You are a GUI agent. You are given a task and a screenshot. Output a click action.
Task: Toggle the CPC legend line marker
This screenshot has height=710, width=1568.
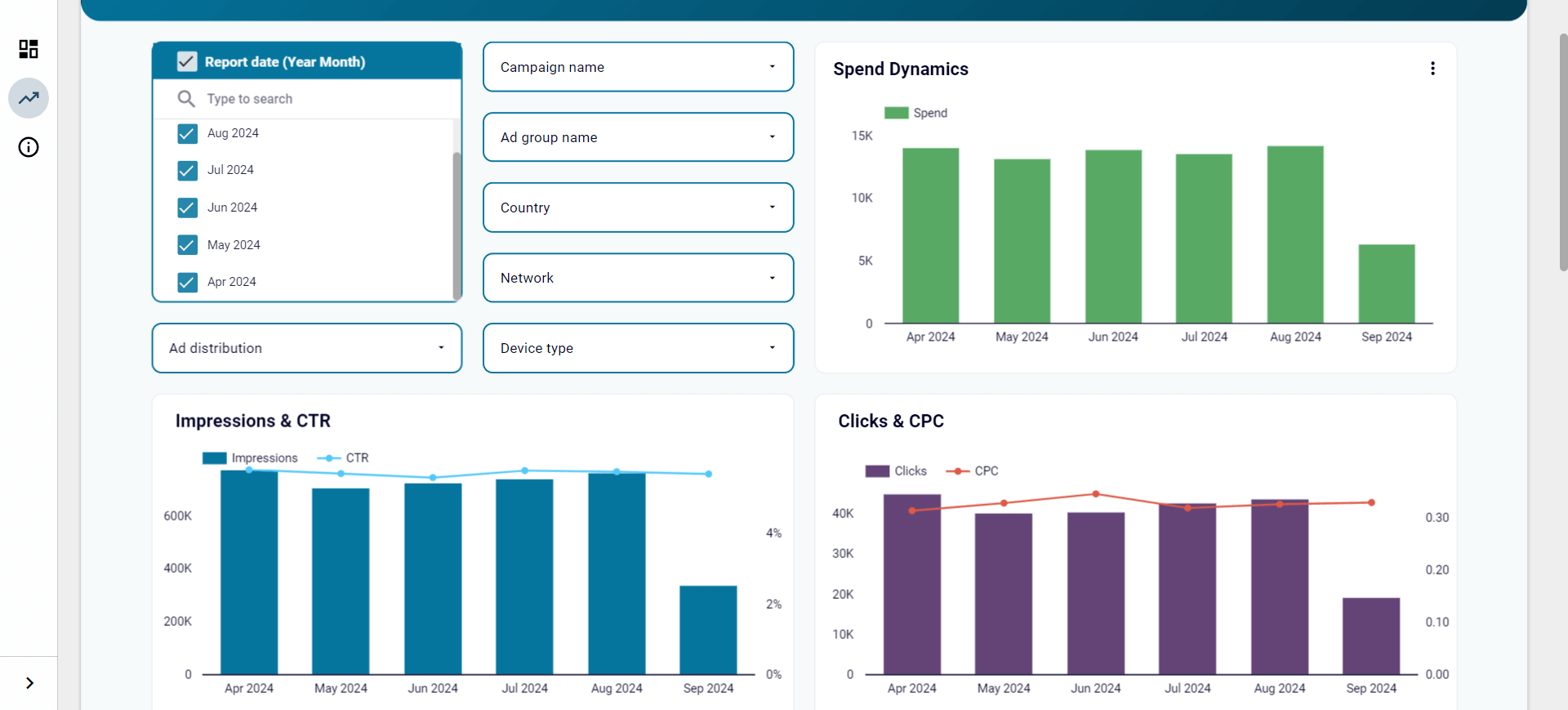pos(957,471)
